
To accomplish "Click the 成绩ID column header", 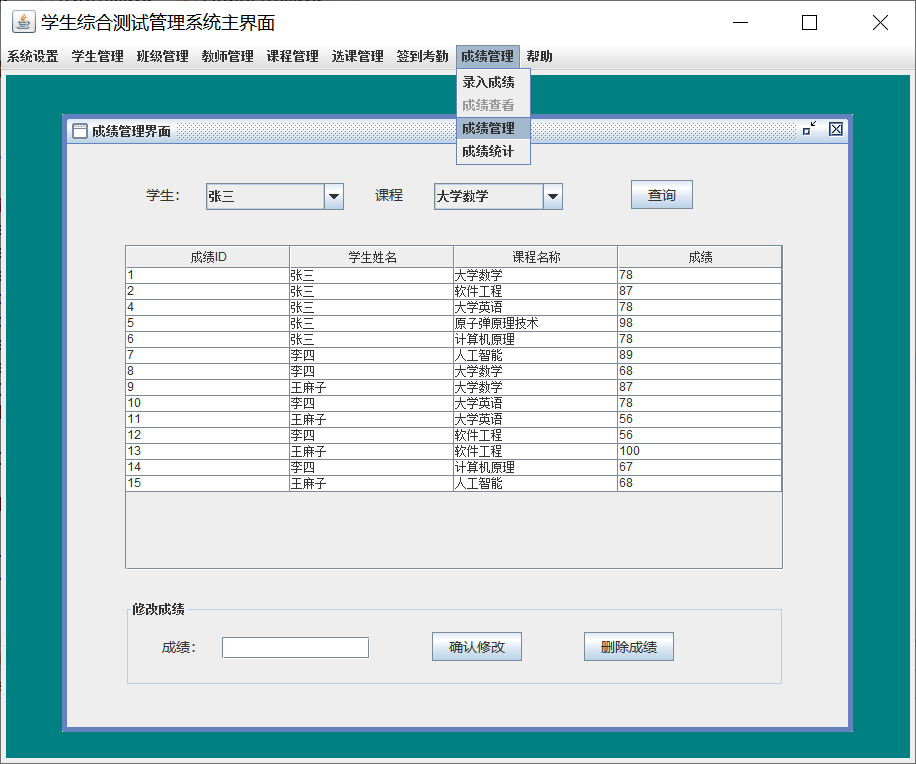I will (208, 257).
